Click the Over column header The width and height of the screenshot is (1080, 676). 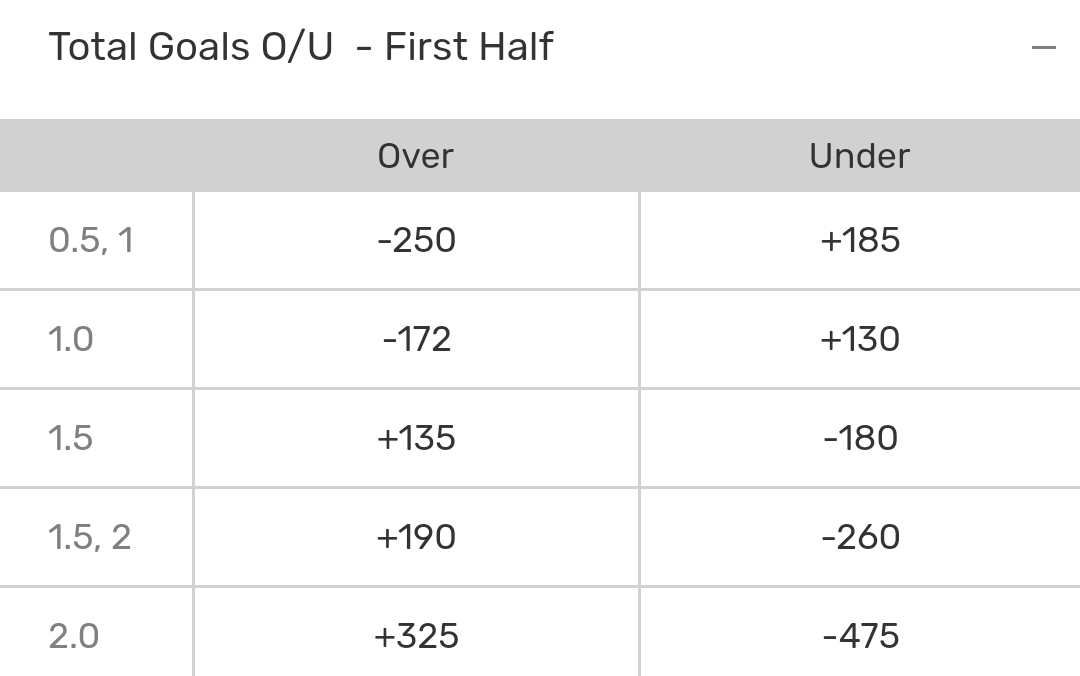[416, 156]
